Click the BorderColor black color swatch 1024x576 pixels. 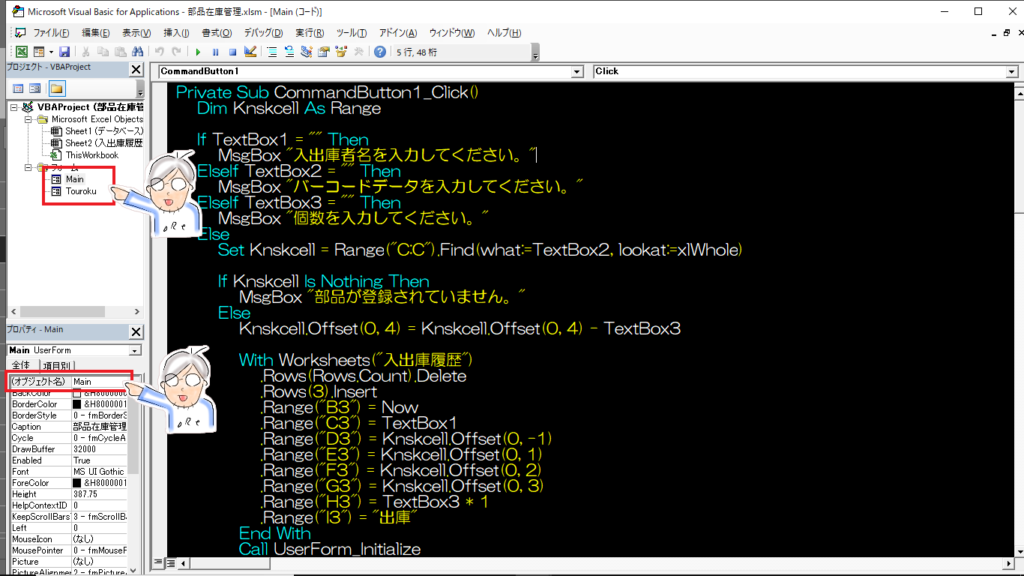[77, 404]
